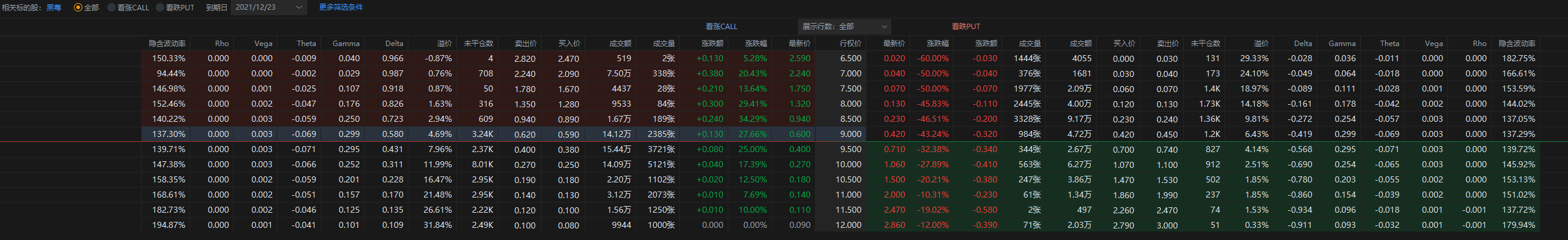The width and height of the screenshot is (1568, 240).
Task: Click the red 看跌PUT section heading
Action: click(x=966, y=26)
